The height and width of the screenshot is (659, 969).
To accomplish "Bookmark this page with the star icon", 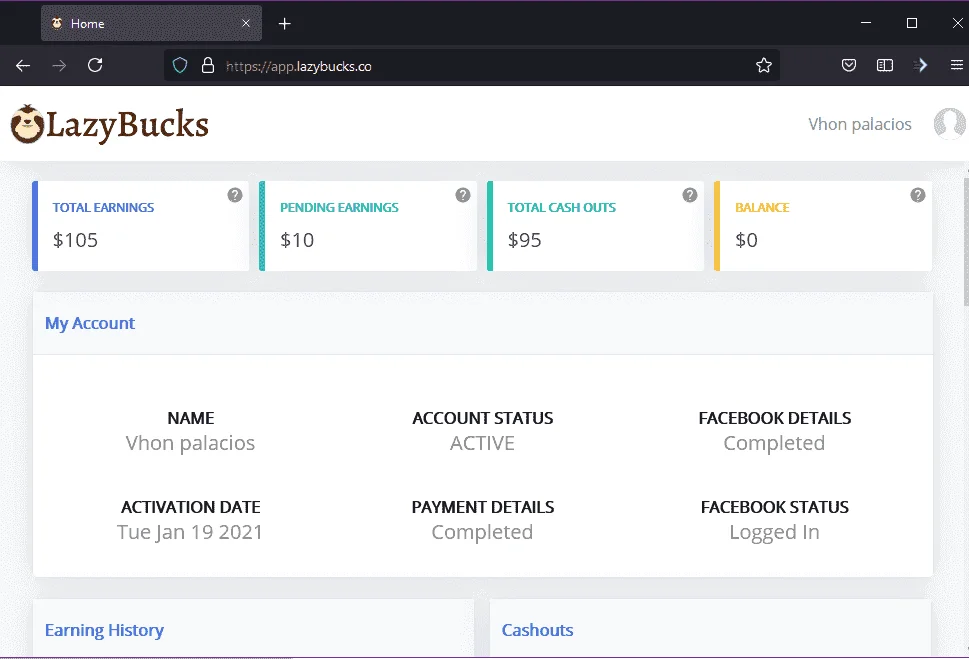I will [x=764, y=66].
